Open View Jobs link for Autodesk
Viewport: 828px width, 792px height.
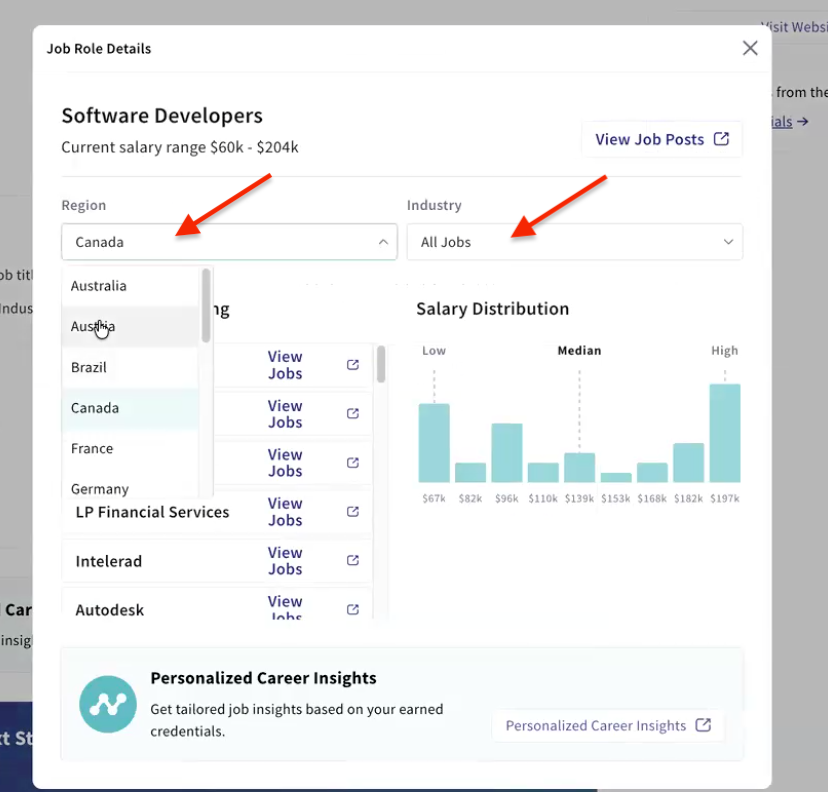click(285, 607)
